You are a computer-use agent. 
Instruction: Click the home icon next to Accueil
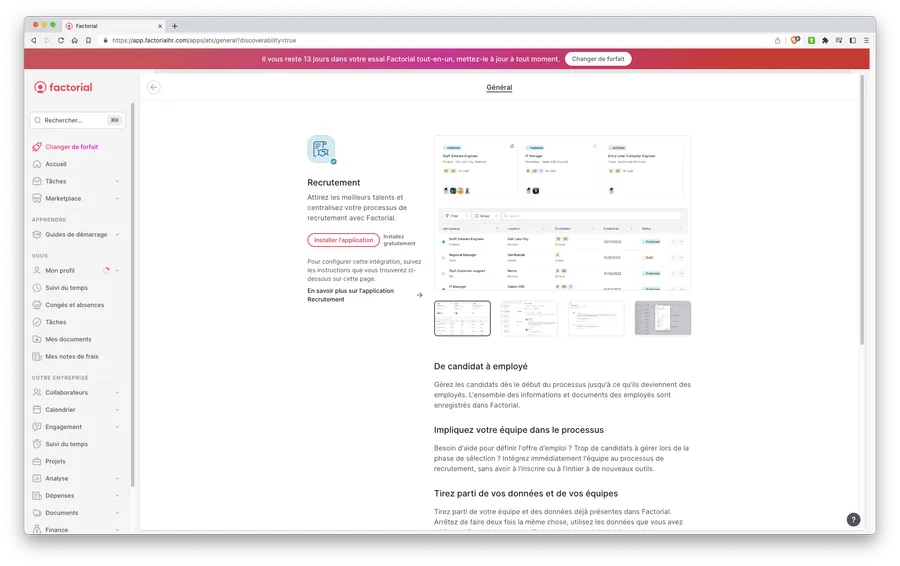coord(37,164)
